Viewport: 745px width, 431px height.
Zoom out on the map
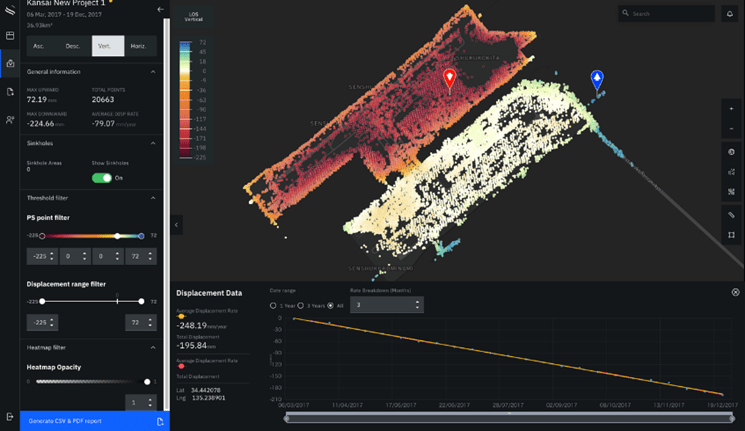coord(731,129)
